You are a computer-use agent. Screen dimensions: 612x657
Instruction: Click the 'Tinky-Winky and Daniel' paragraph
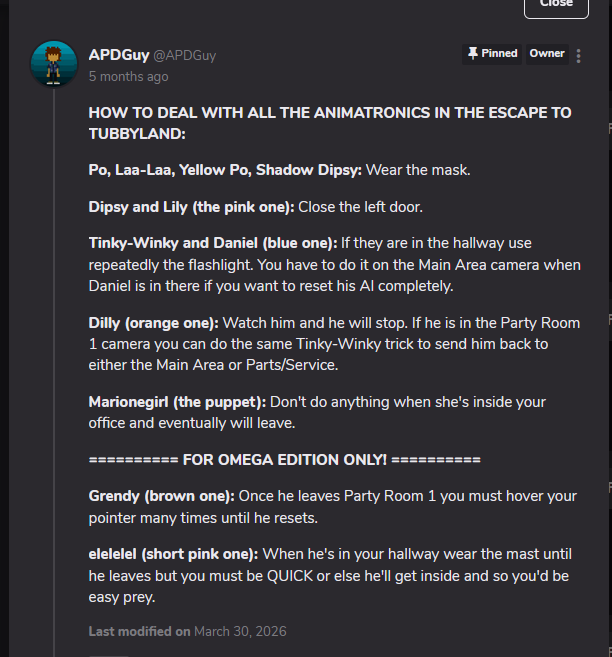[x=330, y=264]
